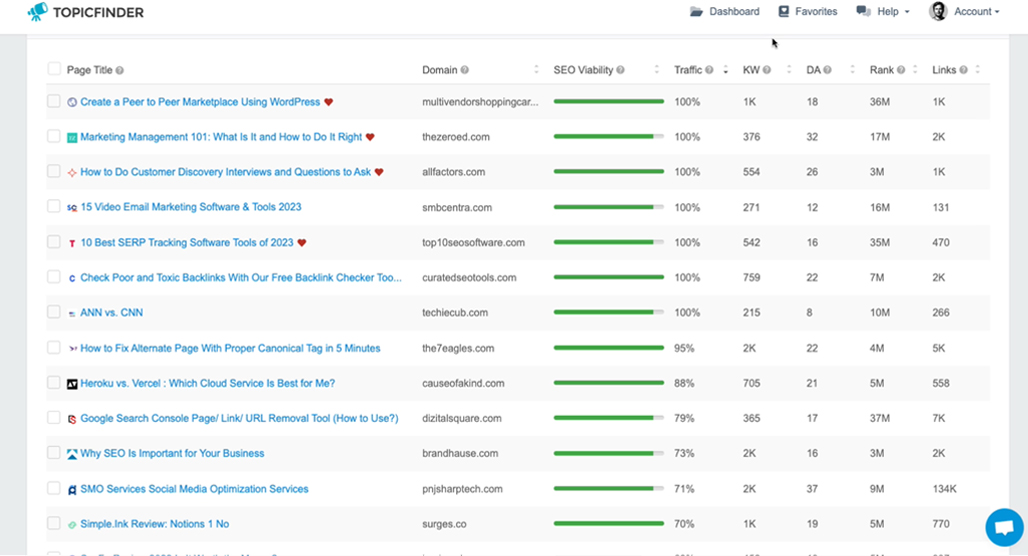Click heart icon on 10 Best SERP Tracking row
The width and height of the screenshot is (1028, 556).
click(x=302, y=243)
